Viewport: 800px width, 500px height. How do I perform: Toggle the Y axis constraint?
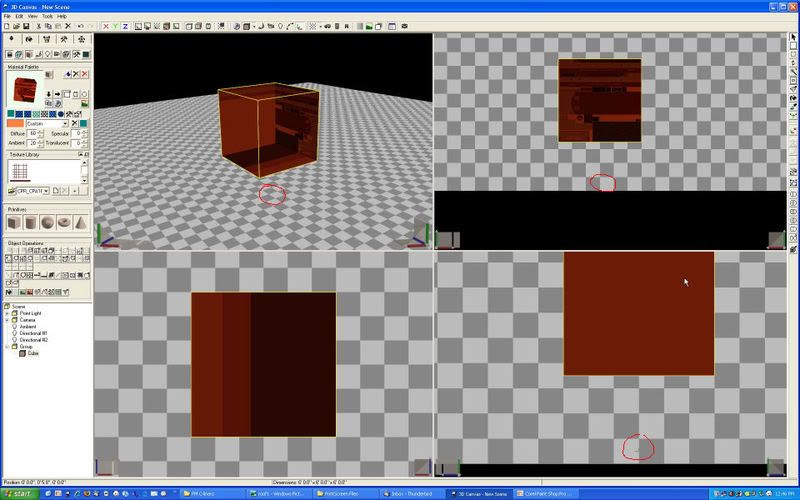[117, 27]
